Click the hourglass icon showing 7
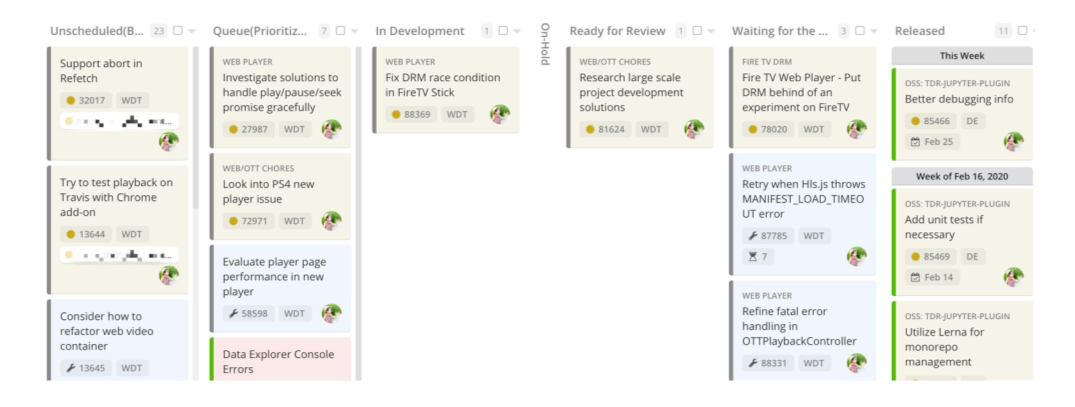The width and height of the screenshot is (1075, 407). point(753,257)
